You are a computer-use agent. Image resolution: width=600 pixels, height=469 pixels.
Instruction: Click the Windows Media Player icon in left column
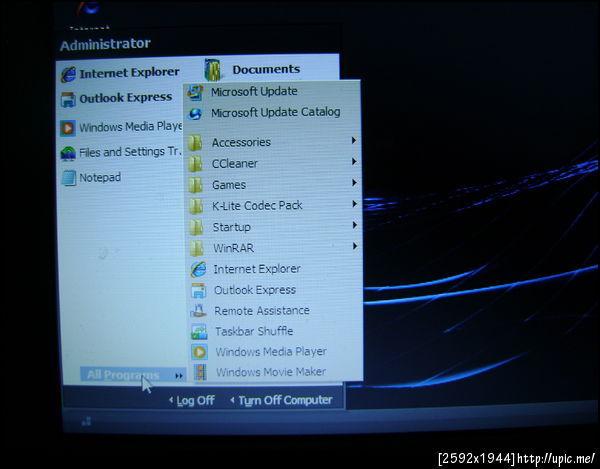click(68, 128)
